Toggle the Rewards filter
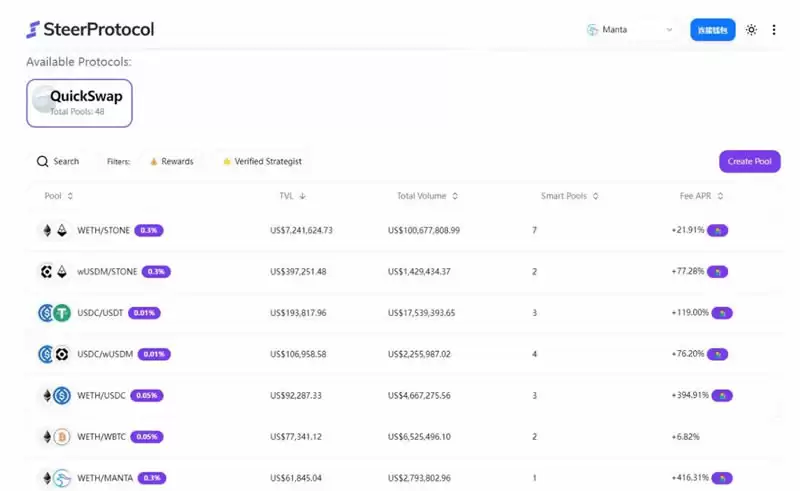The width and height of the screenshot is (800, 491). (171, 161)
